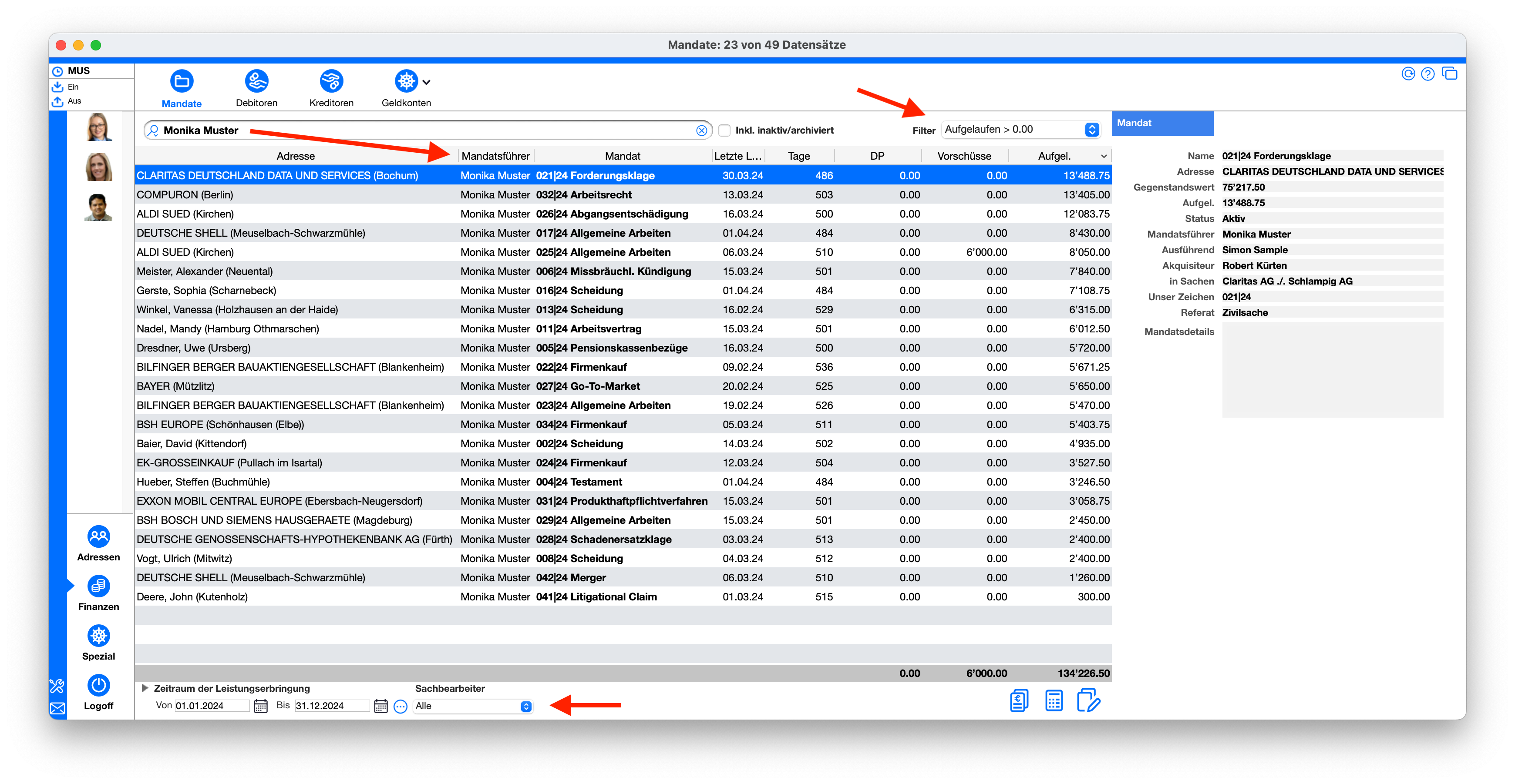Screen dimensions: 1515x784
Task: Select row 031|24 Produkthaftpflichtverfahren
Action: [x=623, y=501]
